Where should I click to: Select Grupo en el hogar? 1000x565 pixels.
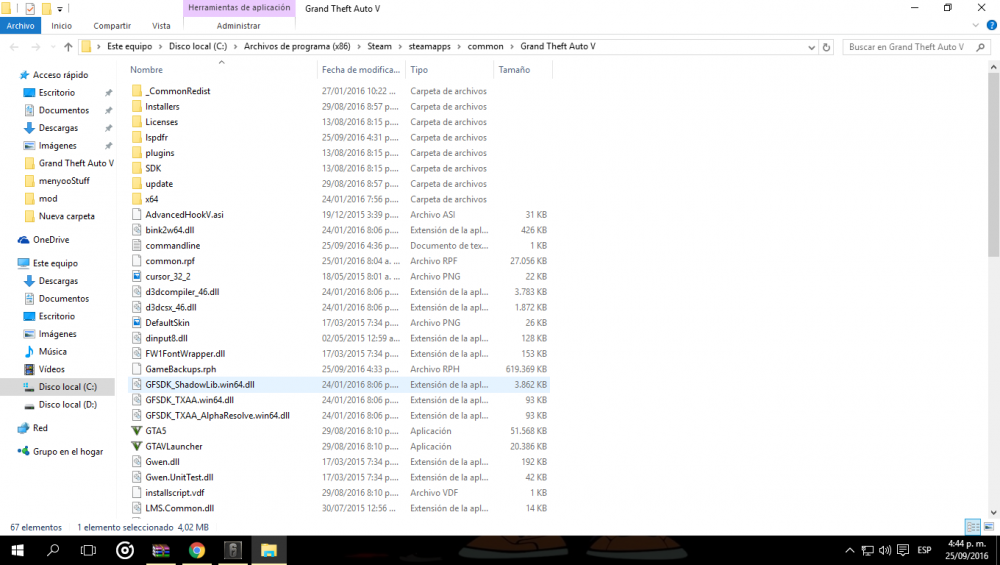tap(68, 451)
